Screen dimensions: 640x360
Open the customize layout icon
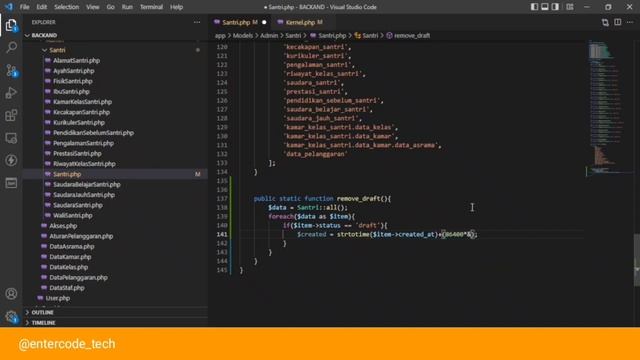(570, 7)
